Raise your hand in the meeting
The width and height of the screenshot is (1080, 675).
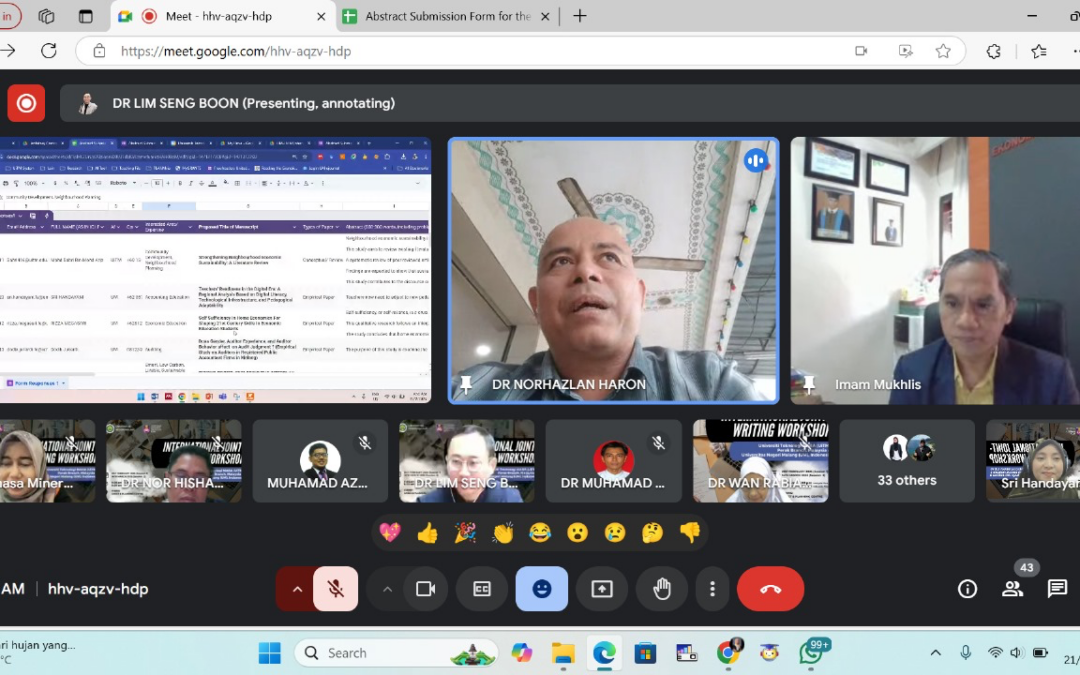point(662,589)
